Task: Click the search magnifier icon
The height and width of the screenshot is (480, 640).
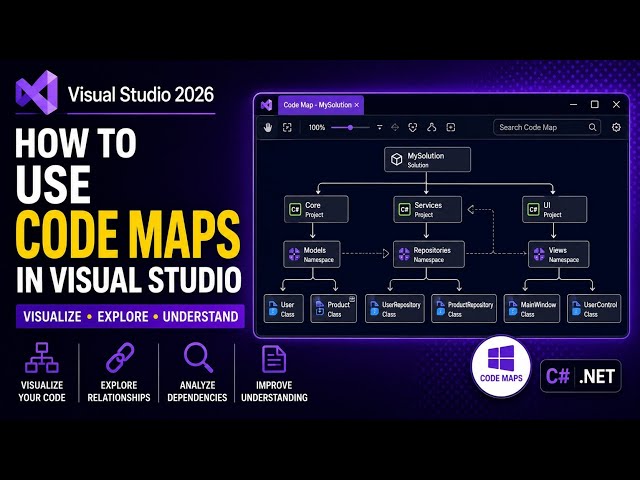Action: pos(592,127)
